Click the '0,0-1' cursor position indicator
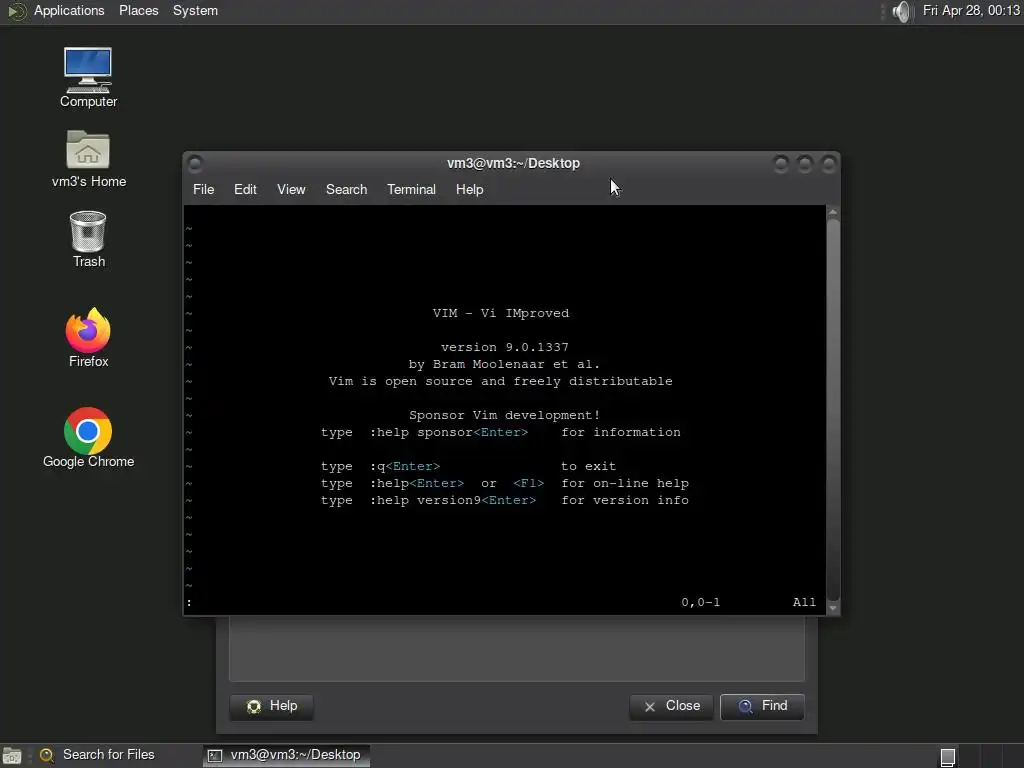 point(701,602)
